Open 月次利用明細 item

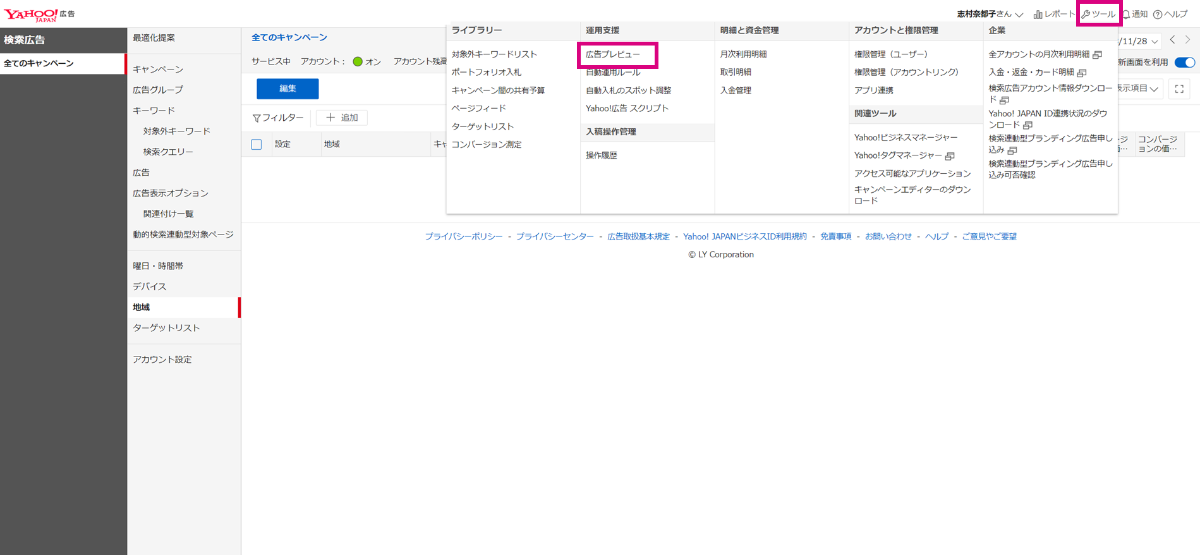(x=743, y=53)
